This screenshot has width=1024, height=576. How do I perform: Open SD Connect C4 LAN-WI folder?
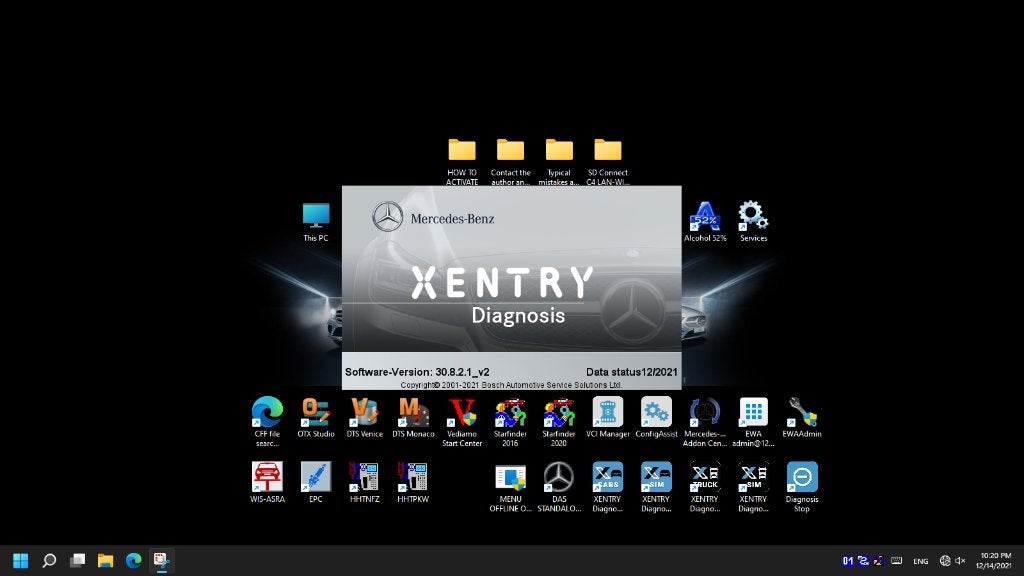click(x=607, y=162)
